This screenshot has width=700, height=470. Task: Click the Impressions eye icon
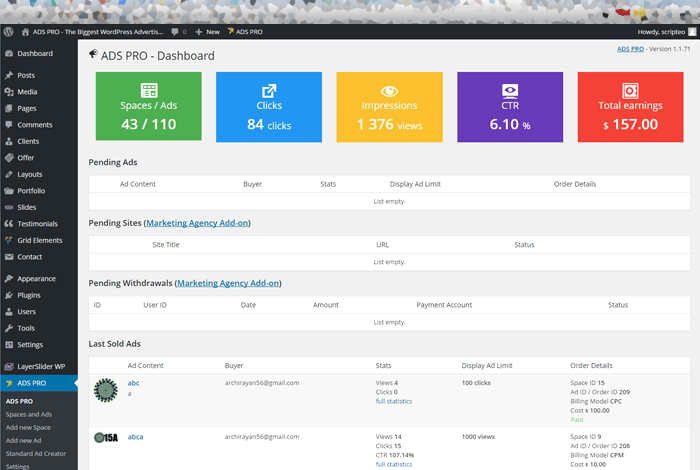click(x=389, y=90)
